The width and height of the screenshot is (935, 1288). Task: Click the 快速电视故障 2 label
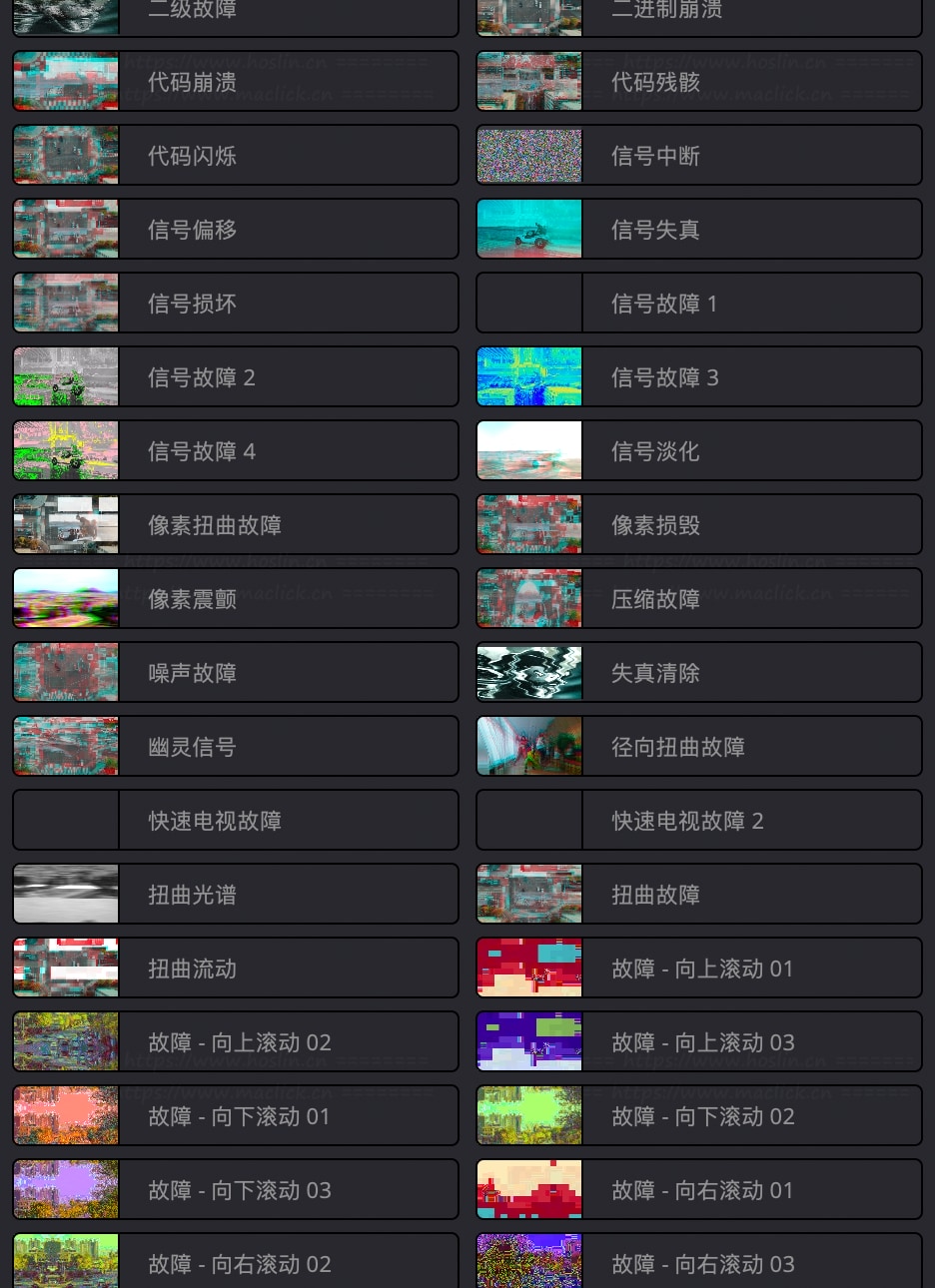point(687,821)
